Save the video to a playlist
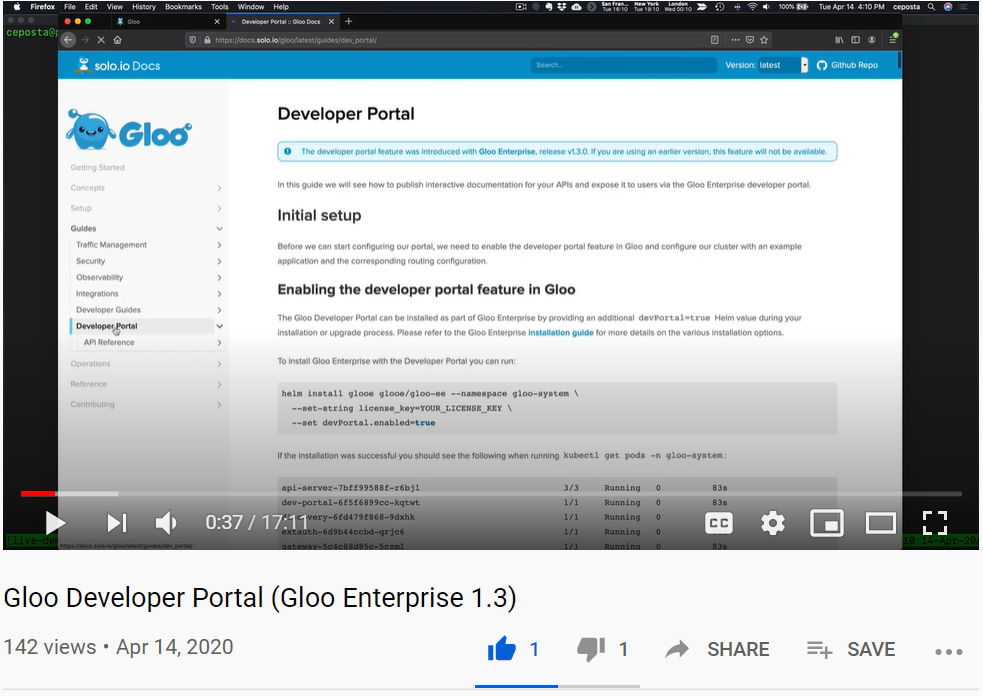This screenshot has width=983, height=696. coord(851,649)
